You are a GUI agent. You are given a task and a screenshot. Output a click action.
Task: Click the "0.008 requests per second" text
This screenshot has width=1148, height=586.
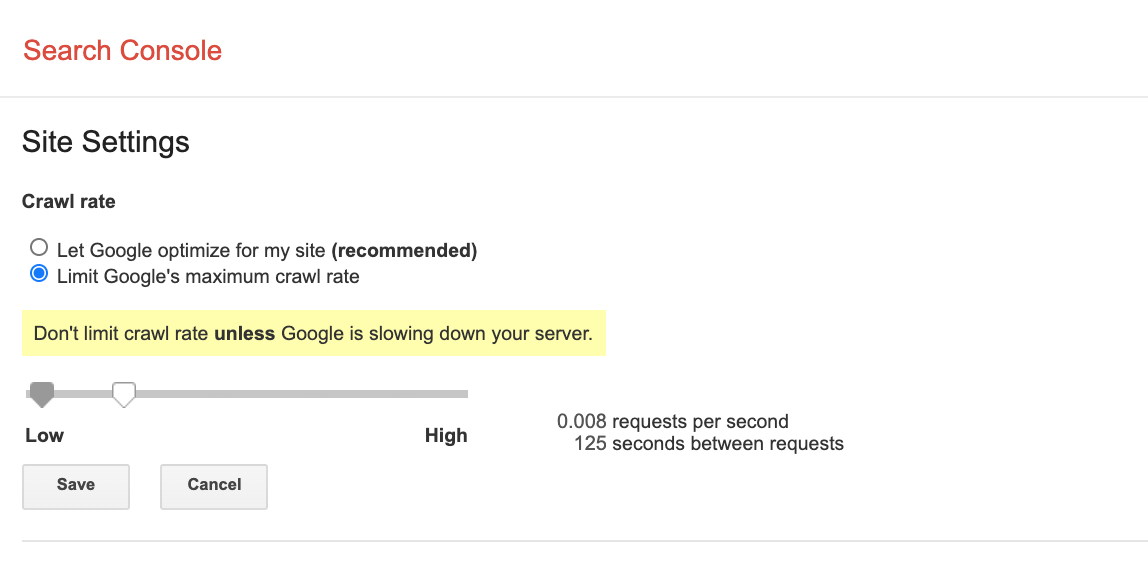coord(673,421)
